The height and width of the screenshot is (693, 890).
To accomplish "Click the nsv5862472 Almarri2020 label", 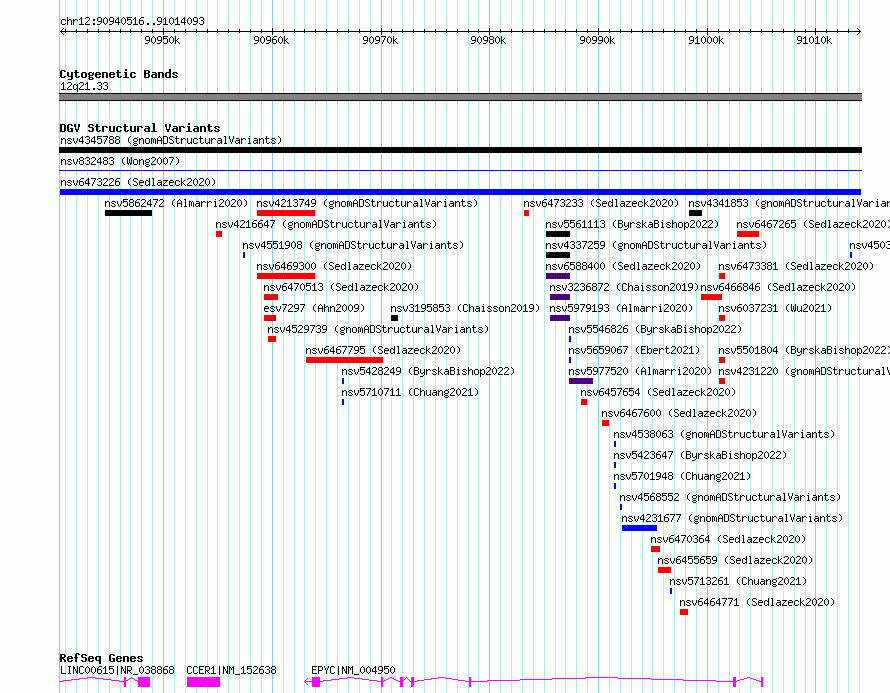I will tap(176, 203).
